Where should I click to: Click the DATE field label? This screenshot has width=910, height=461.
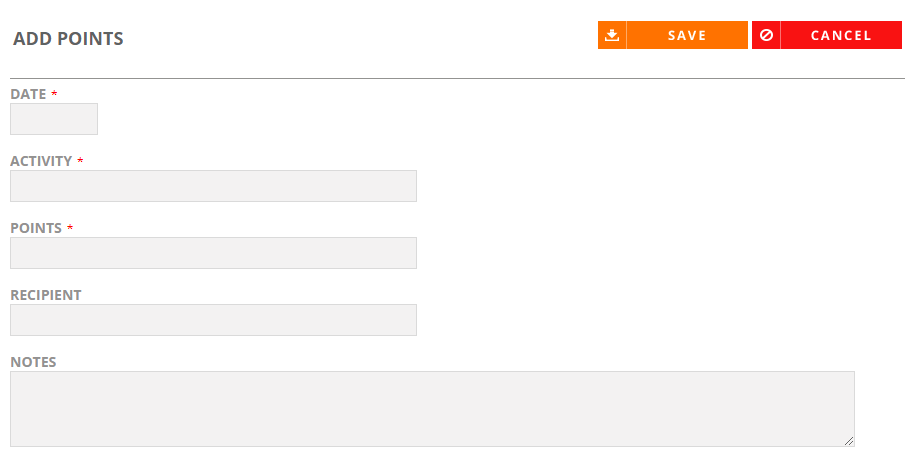[28, 94]
